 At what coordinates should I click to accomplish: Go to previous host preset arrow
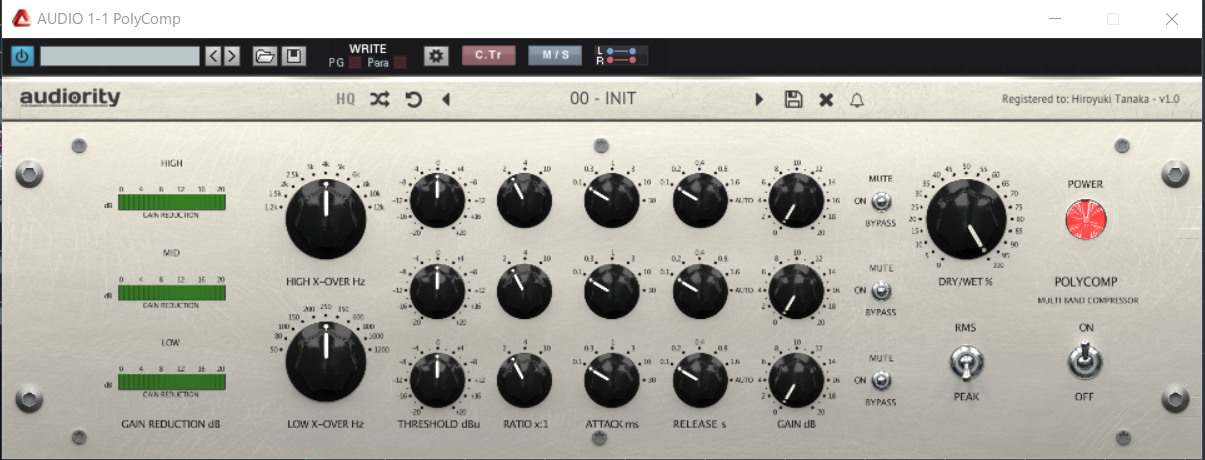pyautogui.click(x=213, y=56)
